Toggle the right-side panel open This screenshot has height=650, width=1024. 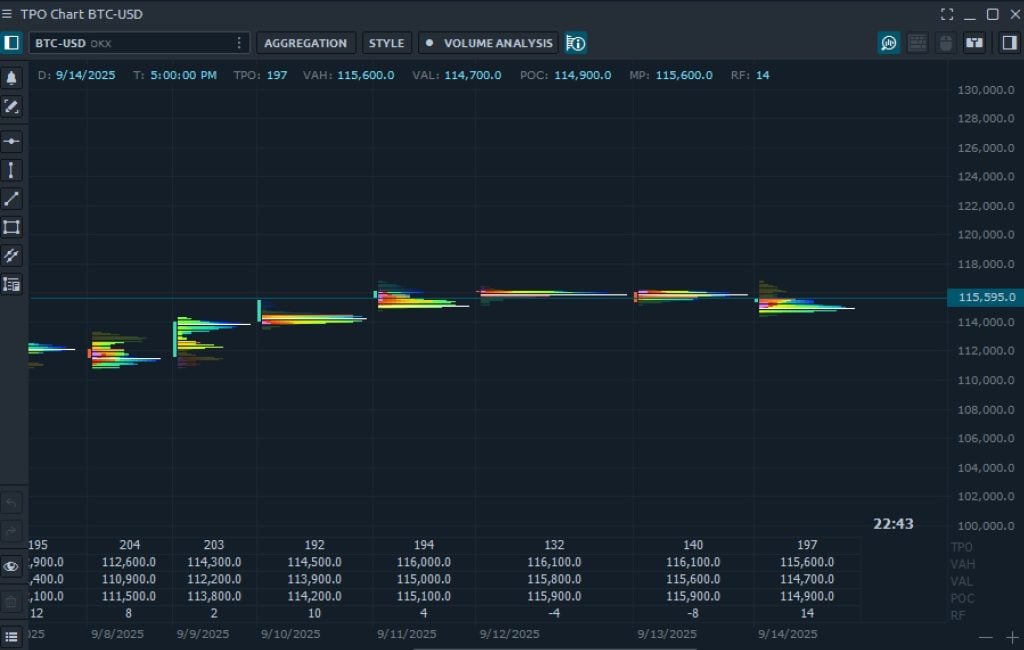click(1008, 43)
